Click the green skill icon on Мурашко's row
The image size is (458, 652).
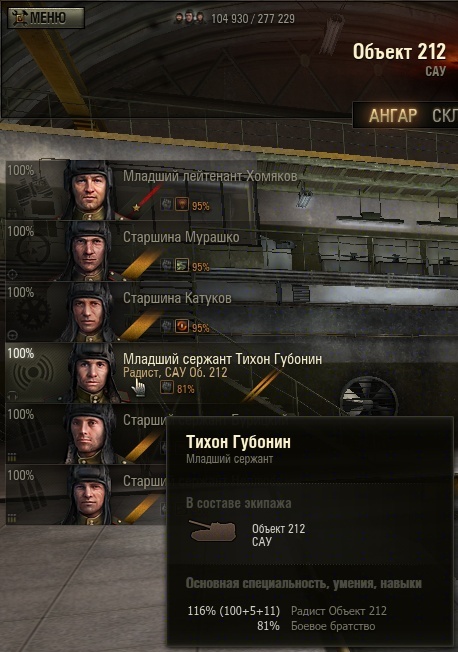(x=182, y=265)
